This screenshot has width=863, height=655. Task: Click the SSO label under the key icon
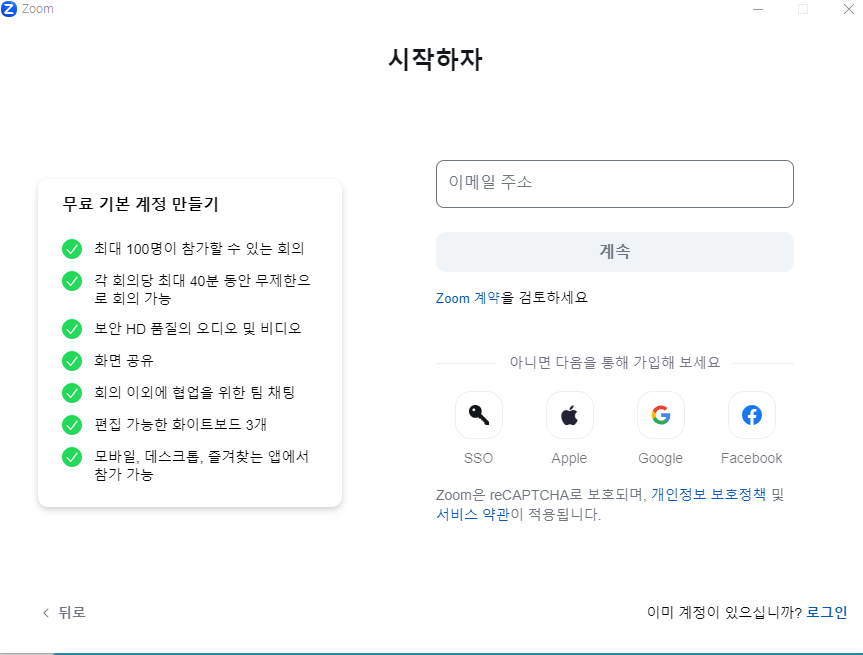(478, 457)
